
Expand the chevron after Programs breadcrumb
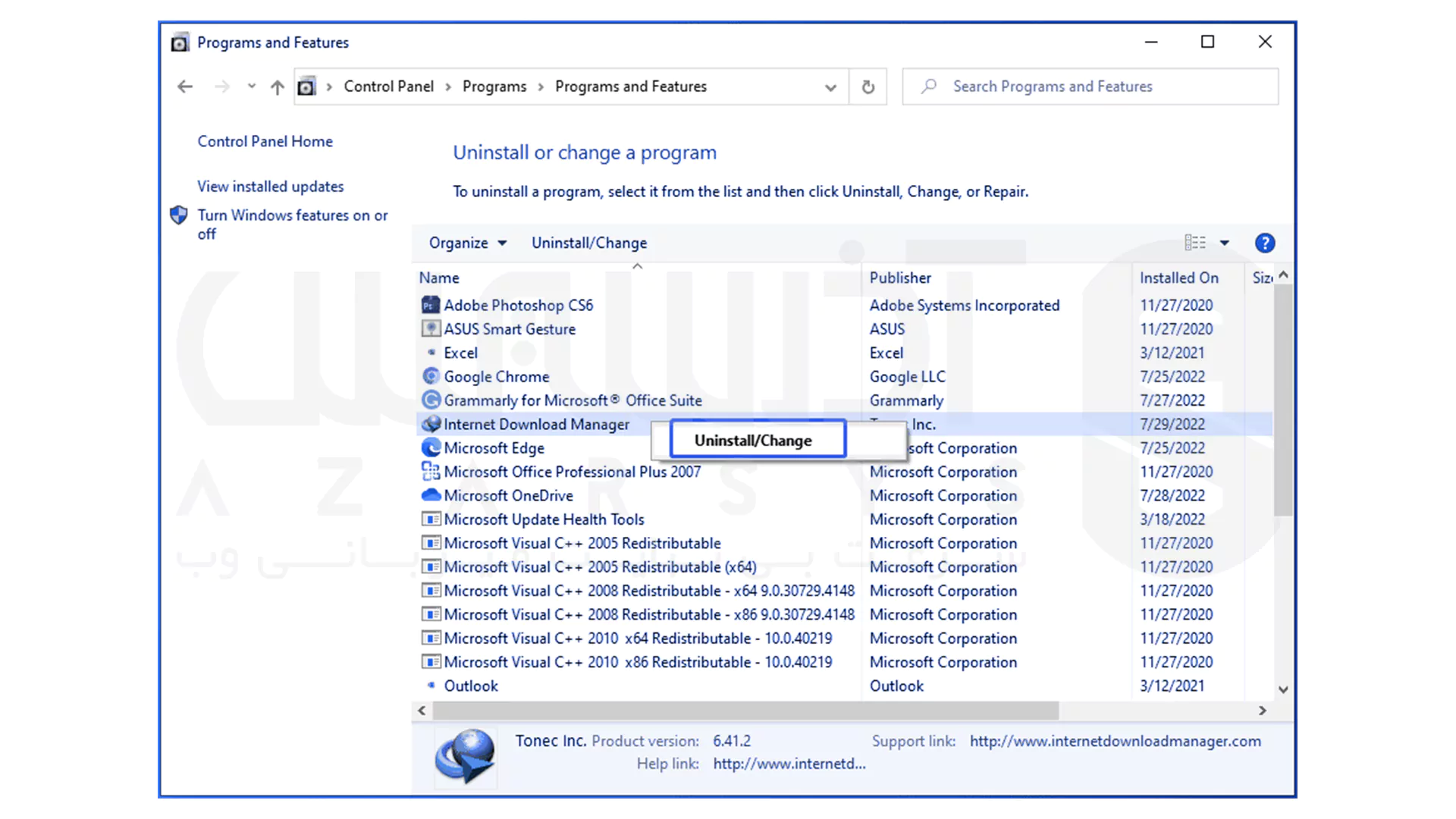(x=541, y=87)
